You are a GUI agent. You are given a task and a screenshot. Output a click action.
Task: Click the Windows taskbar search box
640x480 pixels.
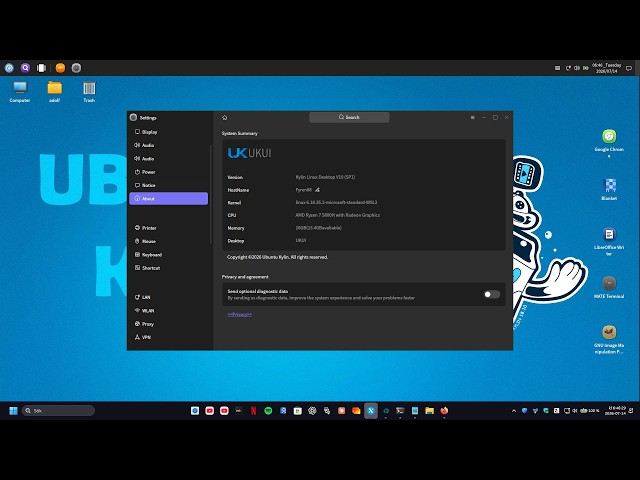[x=58, y=411]
